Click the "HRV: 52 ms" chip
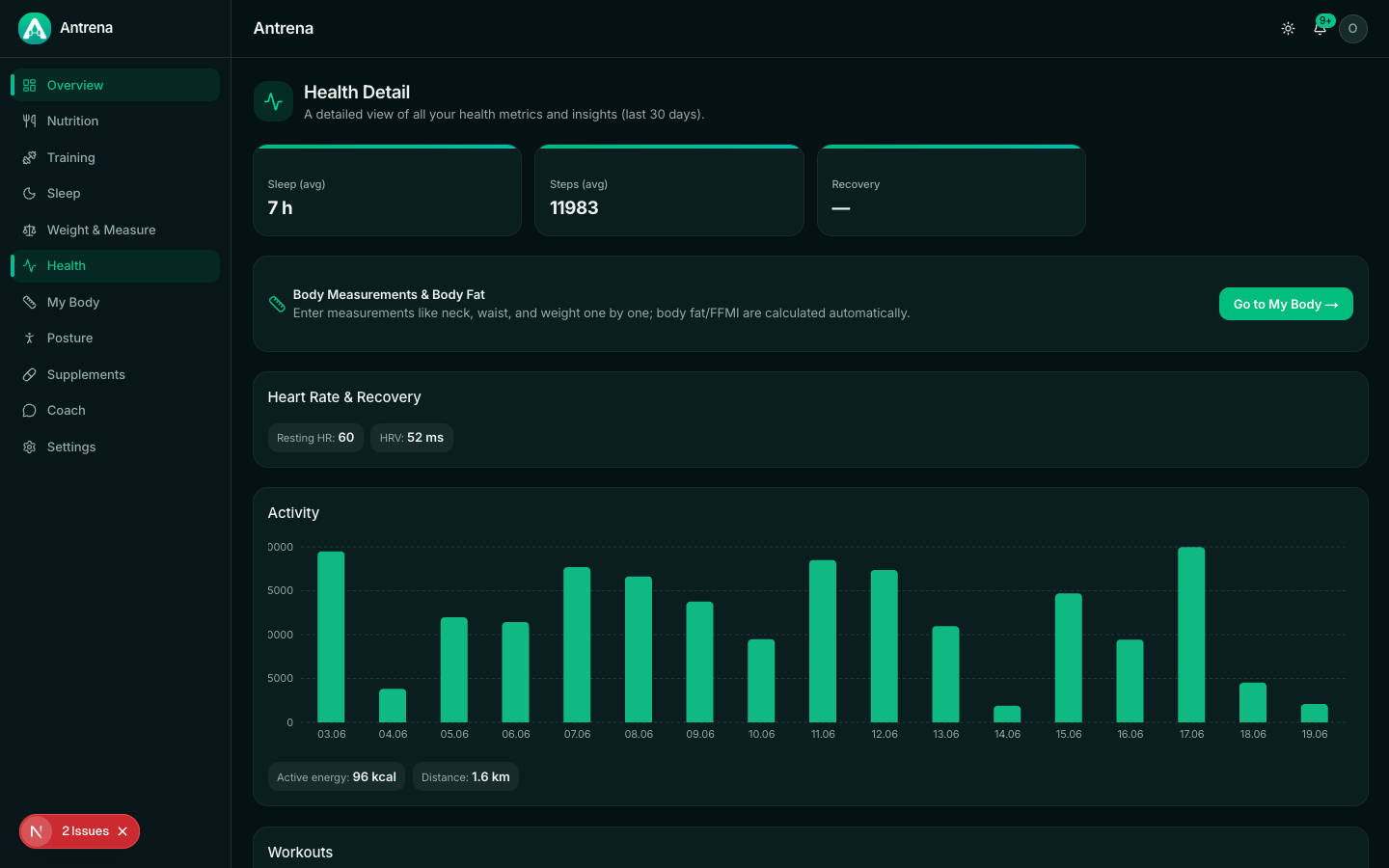This screenshot has height=868, width=1389. 412,438
